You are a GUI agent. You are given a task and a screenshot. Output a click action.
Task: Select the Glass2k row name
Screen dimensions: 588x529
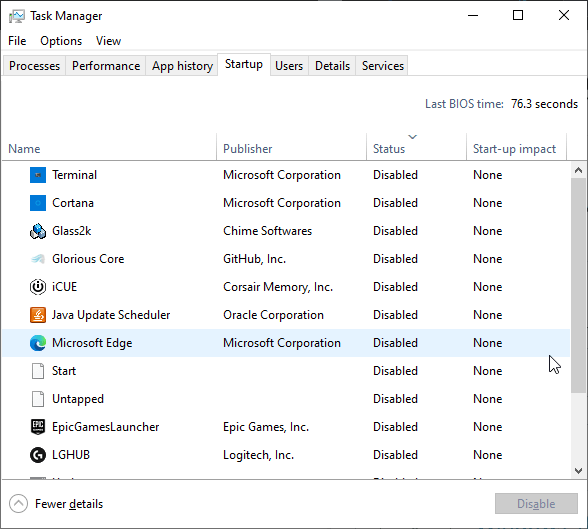click(x=72, y=231)
